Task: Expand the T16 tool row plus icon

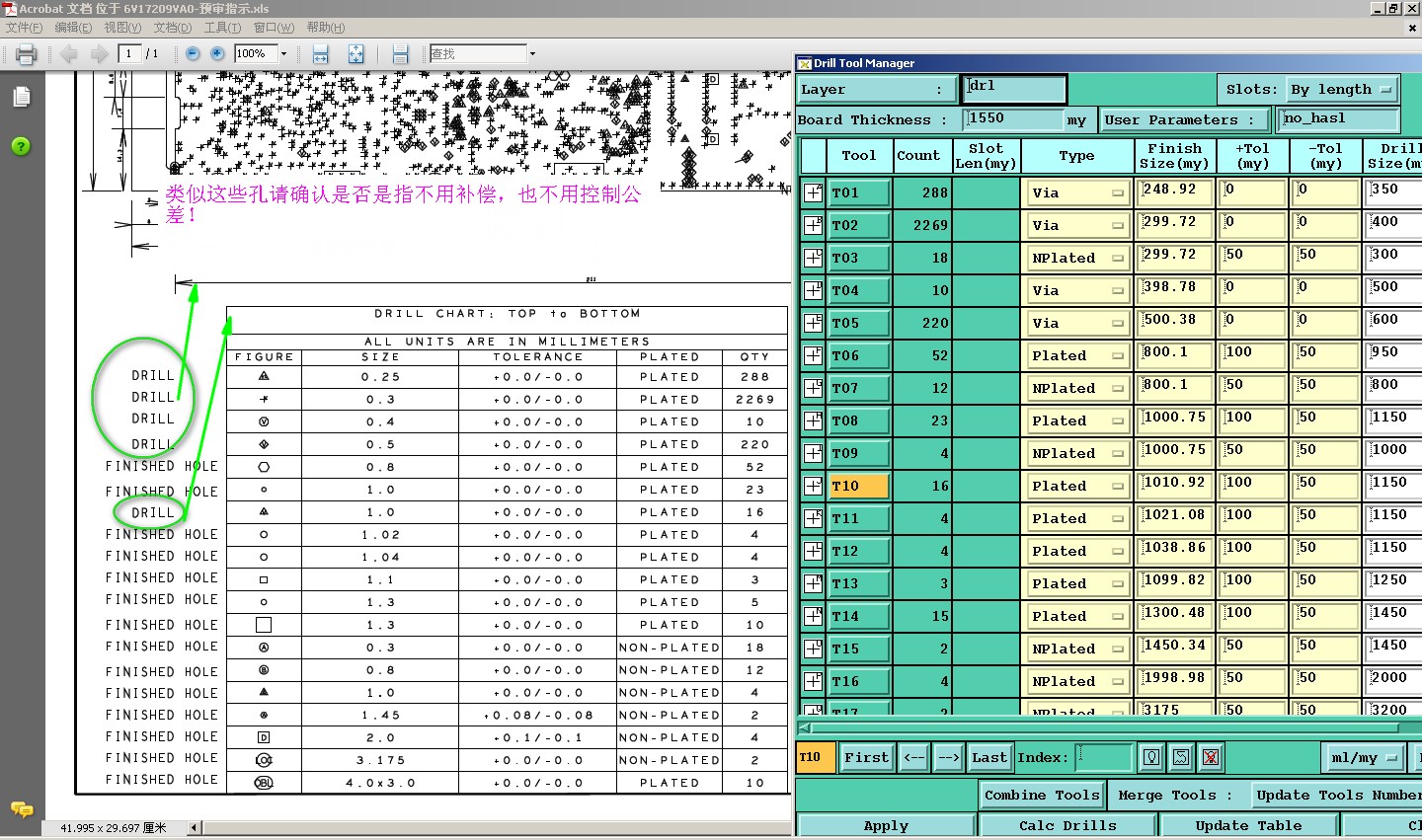Action: coord(813,681)
